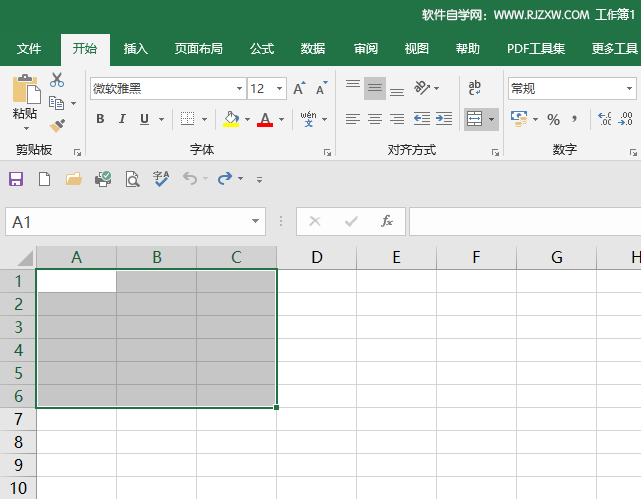This screenshot has height=499, width=641.
Task: Open number format dropdown 常规
Action: (x=629, y=88)
